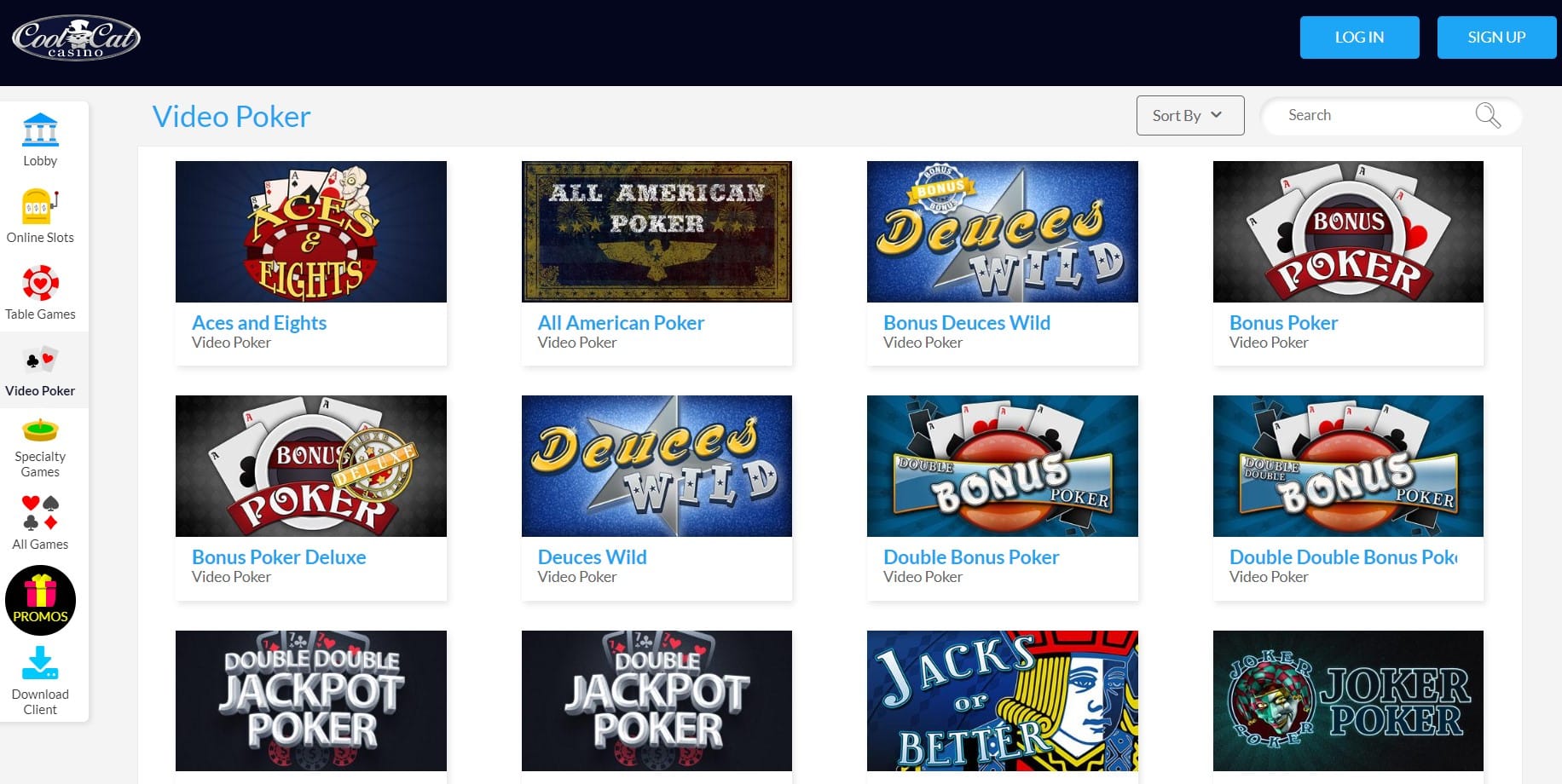Image resolution: width=1562 pixels, height=784 pixels.
Task: Open the Jacks or Better thumbnail
Action: [x=1003, y=700]
